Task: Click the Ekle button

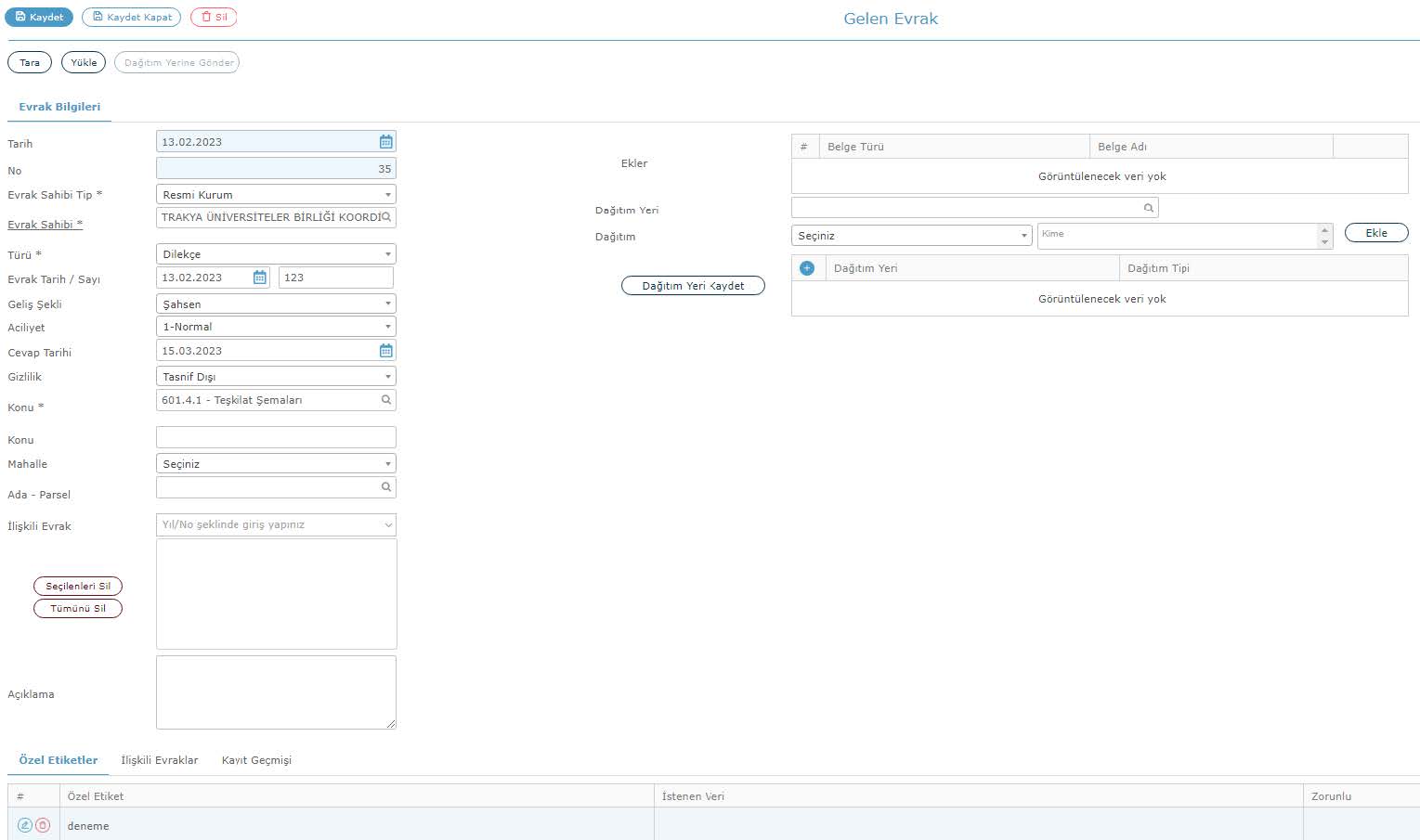Action: click(1376, 233)
